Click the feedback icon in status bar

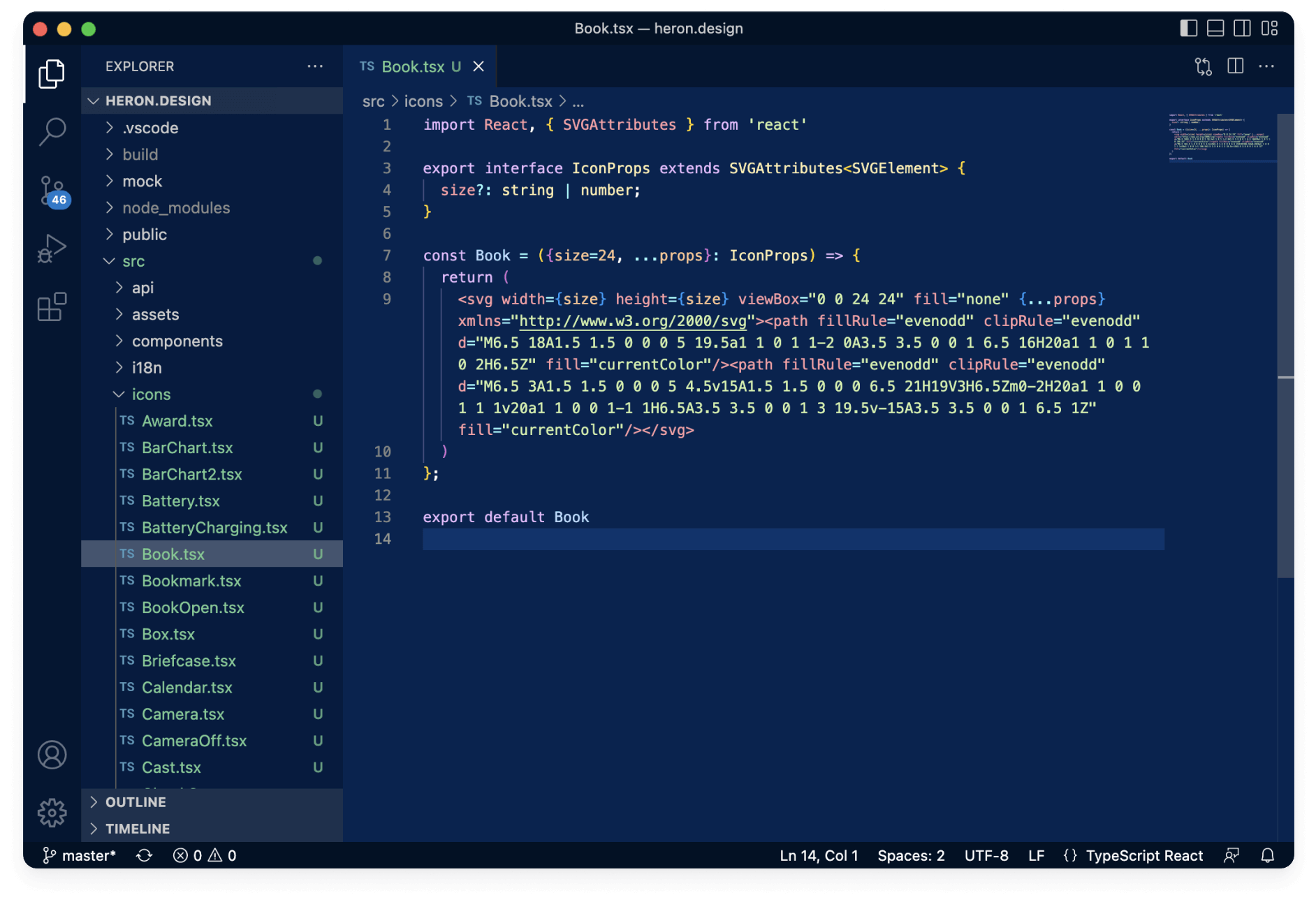[x=1231, y=855]
